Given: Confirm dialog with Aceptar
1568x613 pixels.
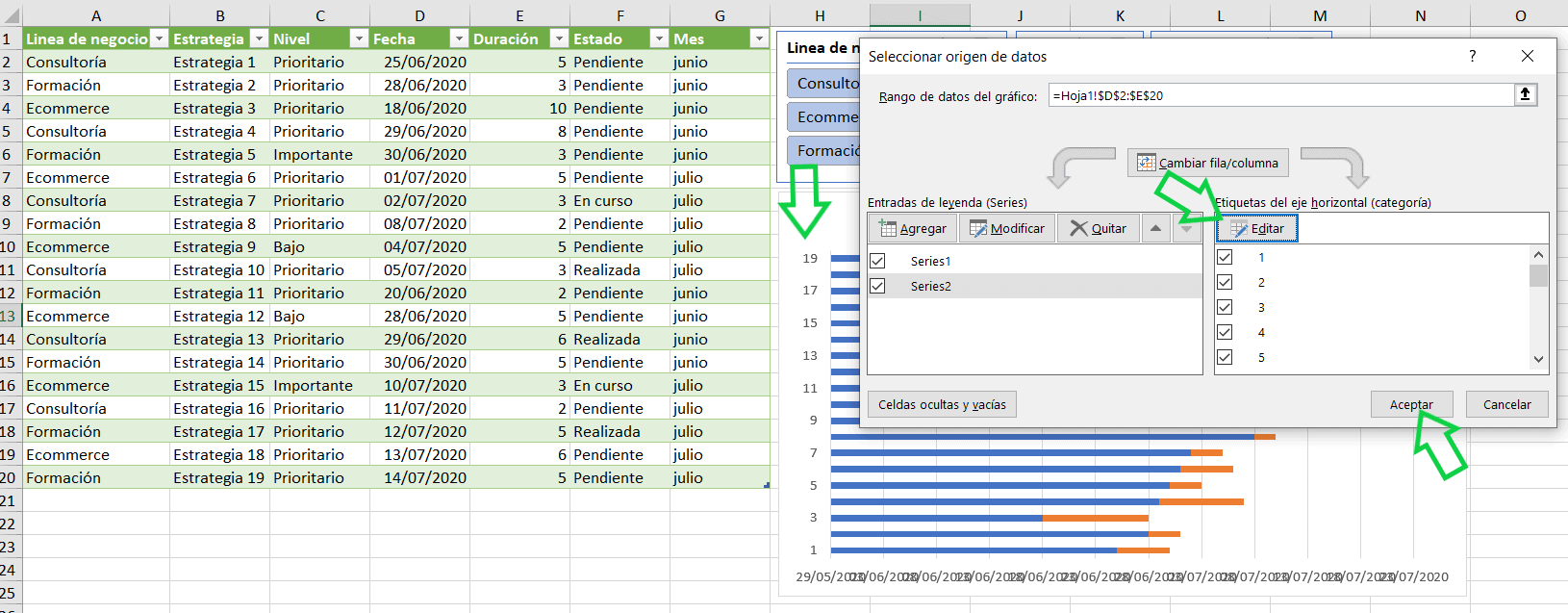Looking at the screenshot, I should (1411, 404).
